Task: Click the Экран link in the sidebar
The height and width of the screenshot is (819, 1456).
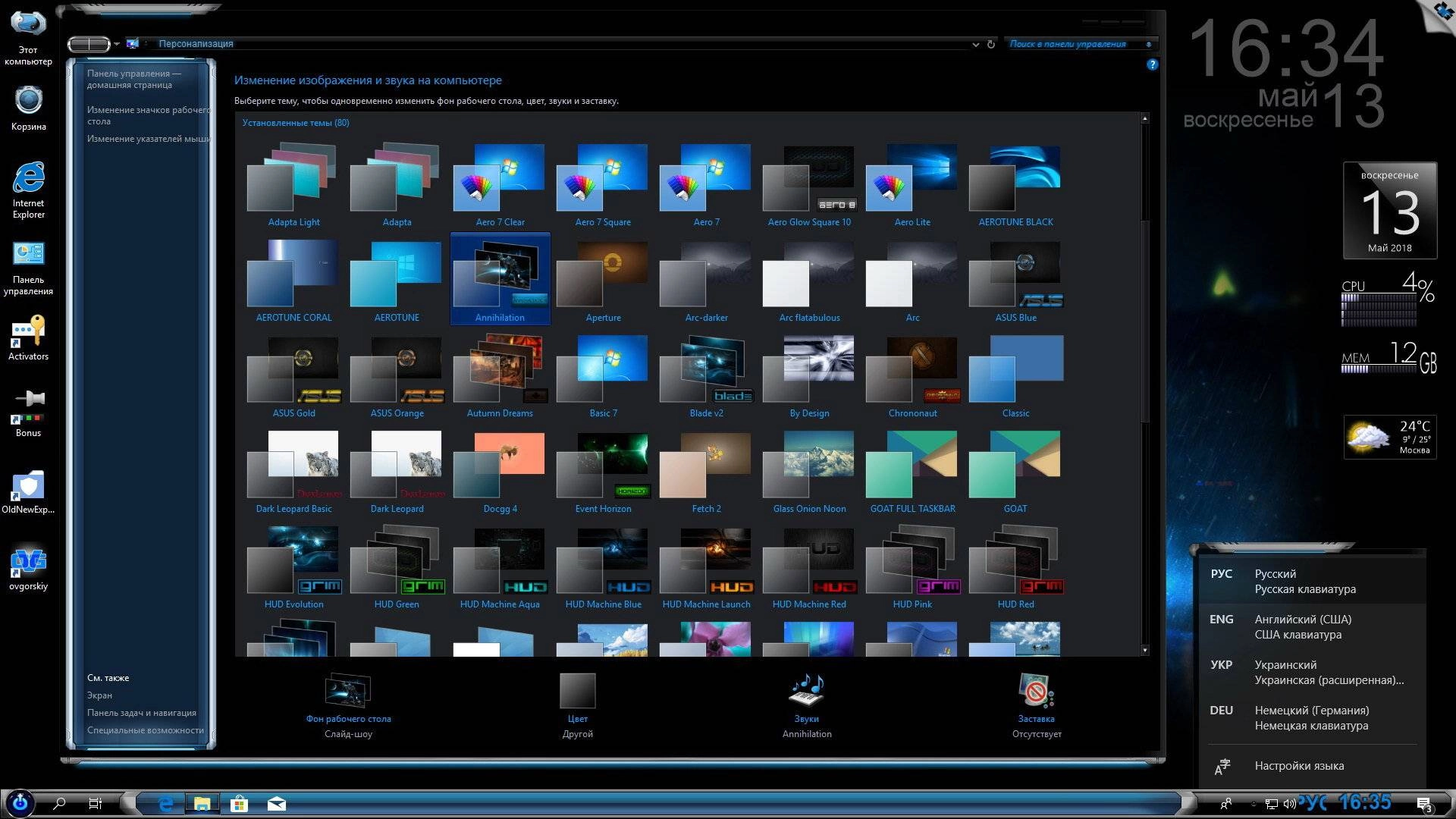Action: [x=98, y=695]
